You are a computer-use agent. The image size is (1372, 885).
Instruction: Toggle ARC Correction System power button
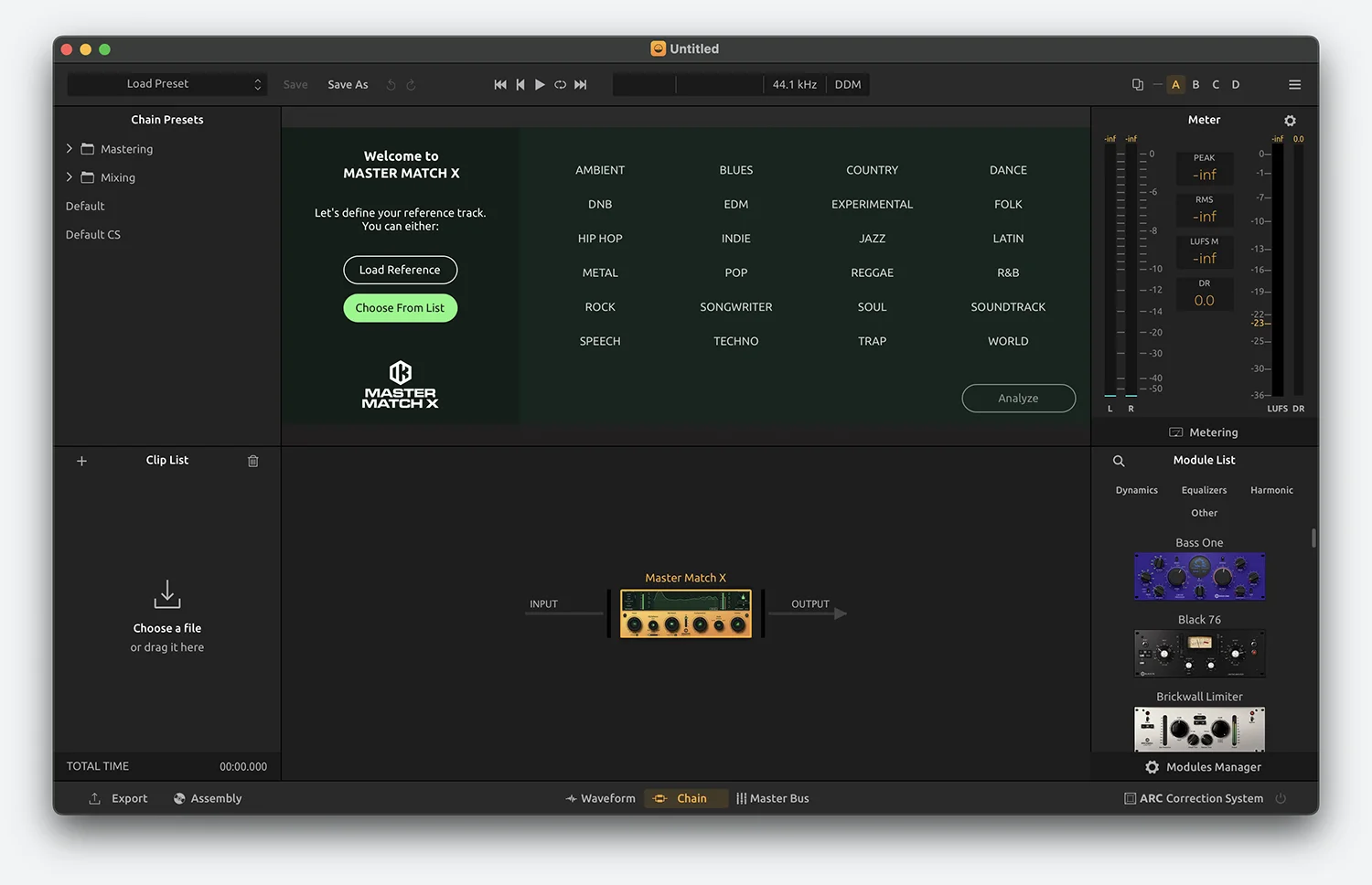point(1281,798)
